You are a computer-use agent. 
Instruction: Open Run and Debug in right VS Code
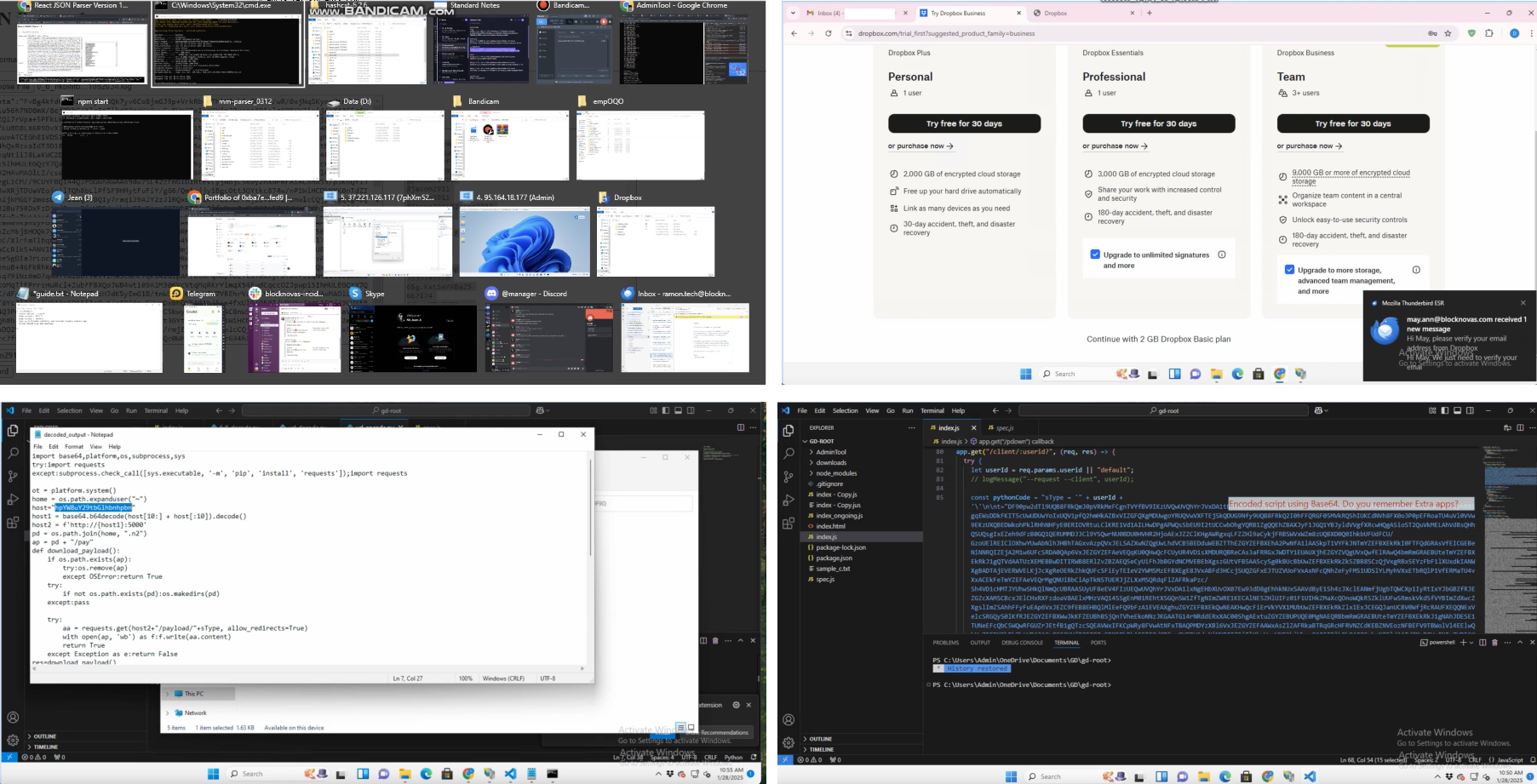[789, 500]
